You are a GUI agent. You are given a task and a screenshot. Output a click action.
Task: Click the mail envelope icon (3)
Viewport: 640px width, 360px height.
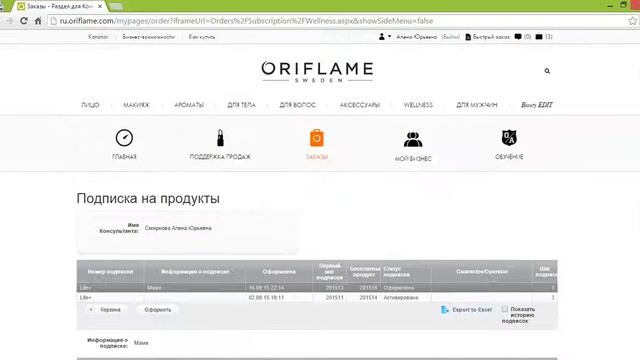(x=539, y=37)
